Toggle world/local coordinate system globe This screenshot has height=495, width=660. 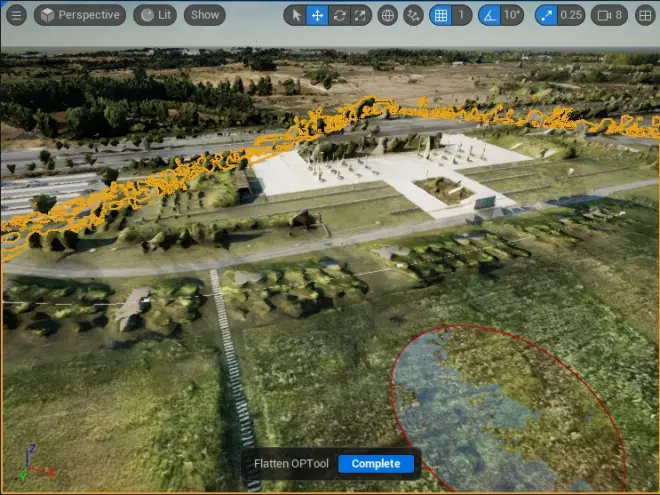click(x=388, y=16)
